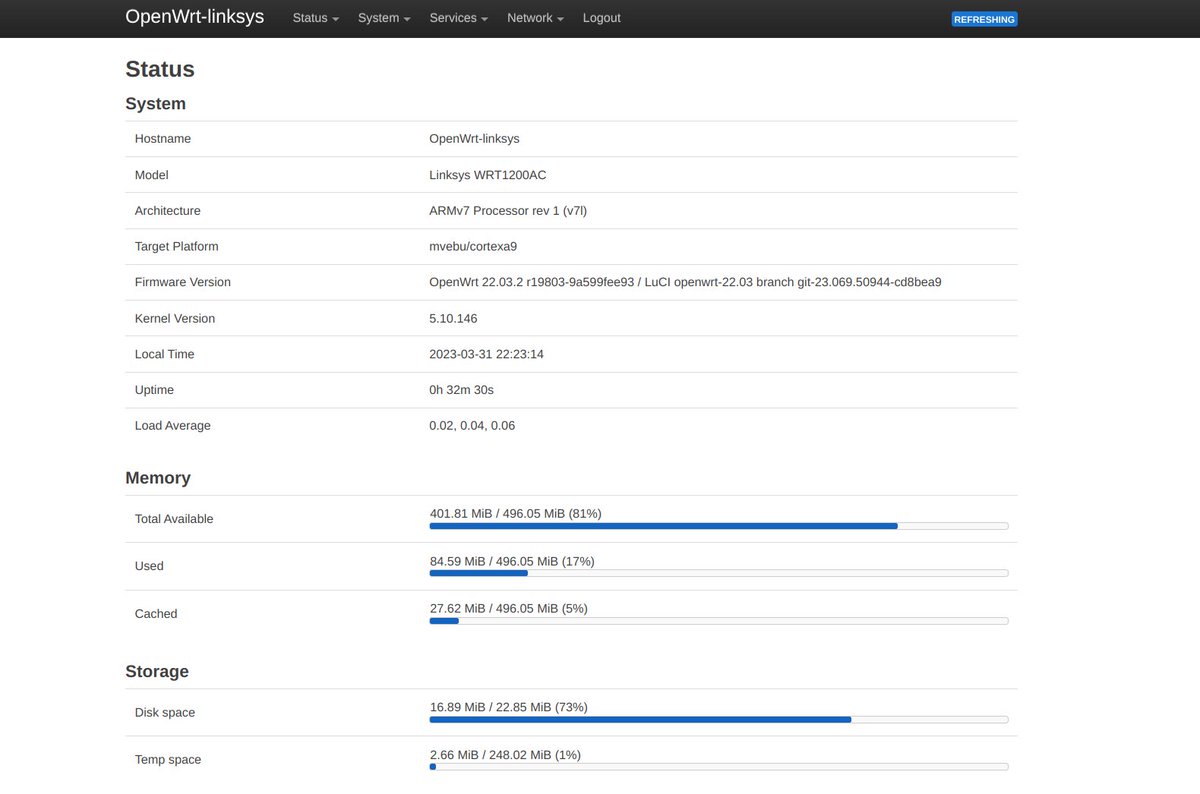Click the Uptime row label

(154, 390)
